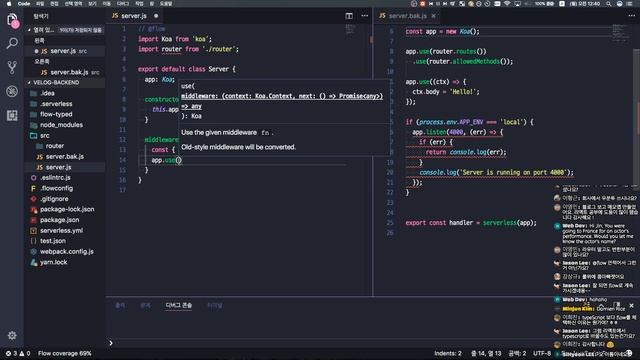The height and width of the screenshot is (360, 640).
Task: Click the right editor minimap
Action: pos(622,33)
